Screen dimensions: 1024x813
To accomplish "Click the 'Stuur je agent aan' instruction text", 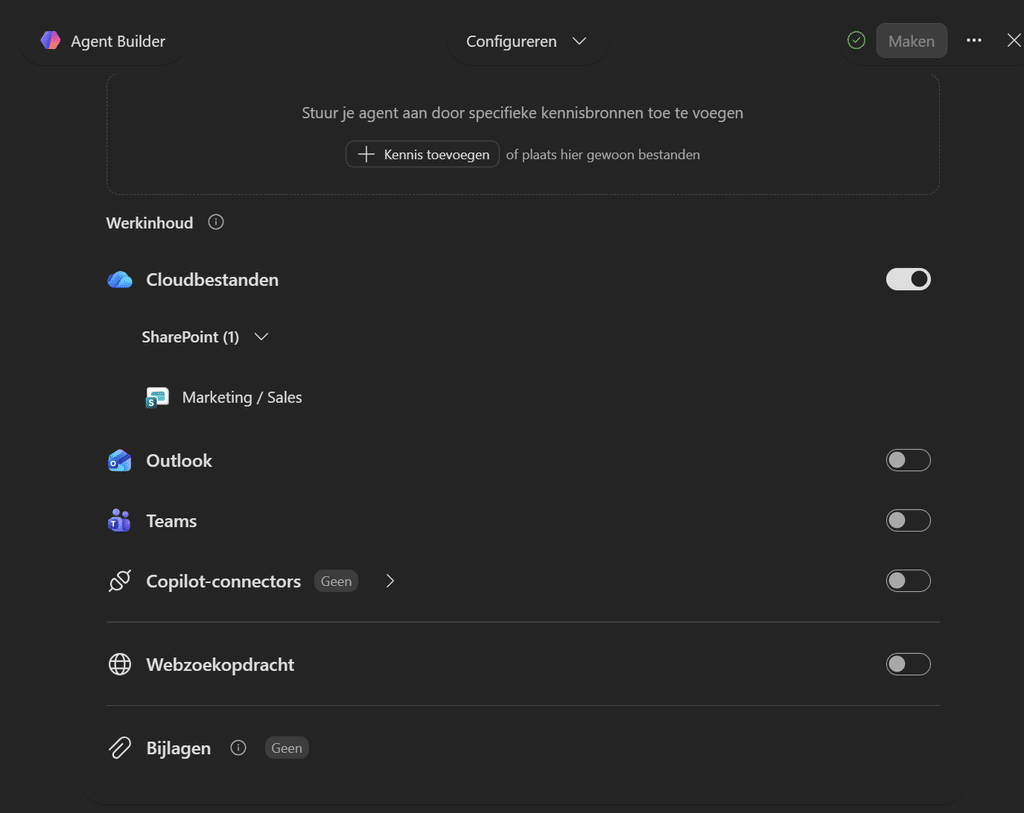I will tap(522, 113).
